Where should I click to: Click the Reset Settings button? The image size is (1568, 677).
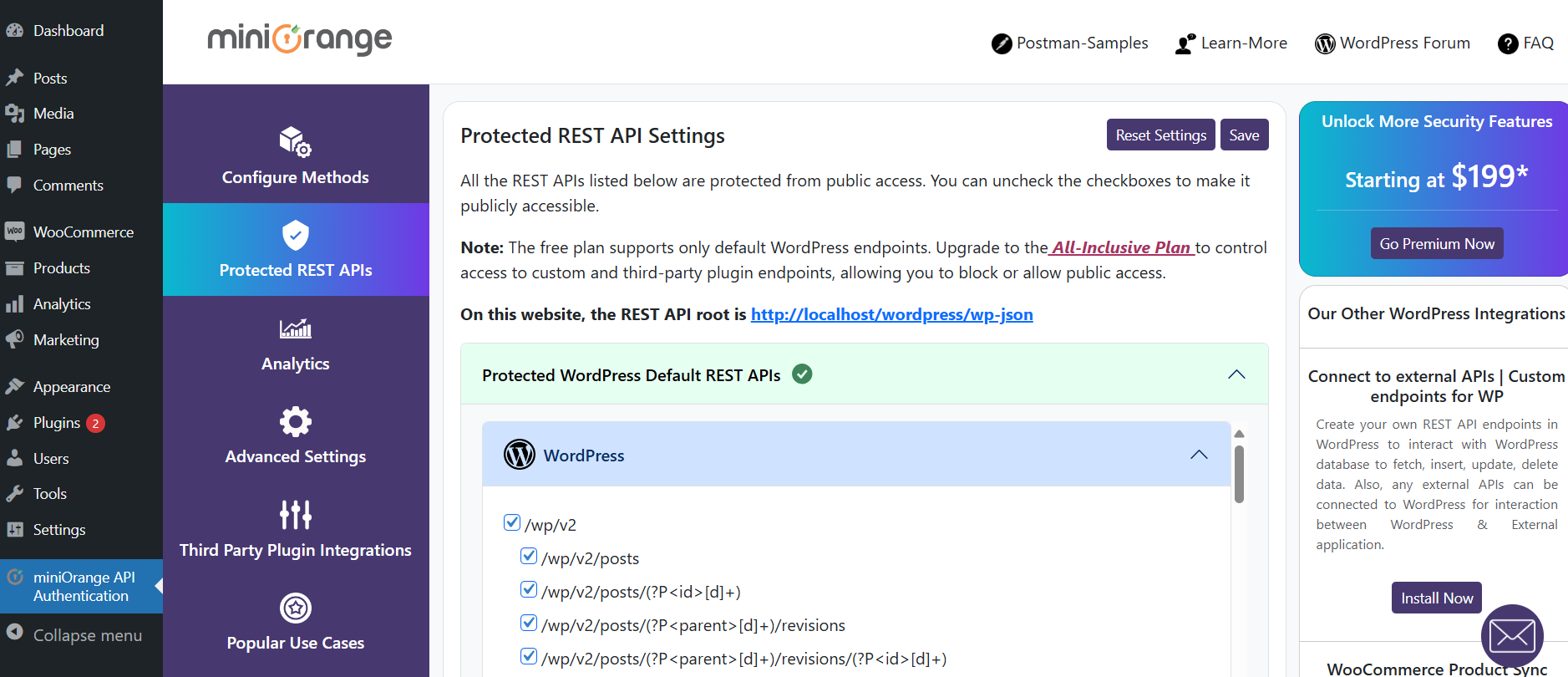coord(1161,135)
